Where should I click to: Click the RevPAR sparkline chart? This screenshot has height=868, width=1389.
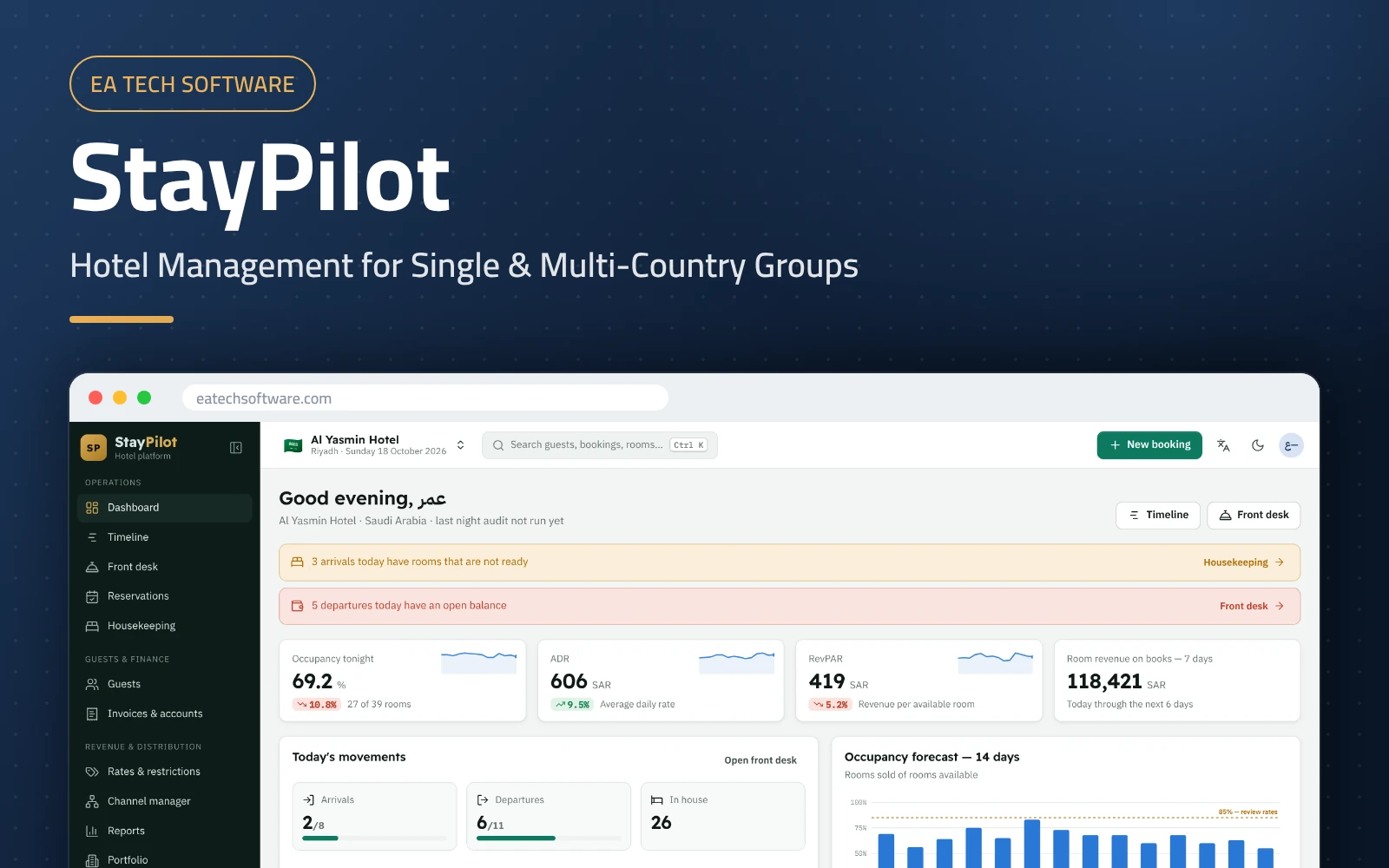tap(995, 662)
